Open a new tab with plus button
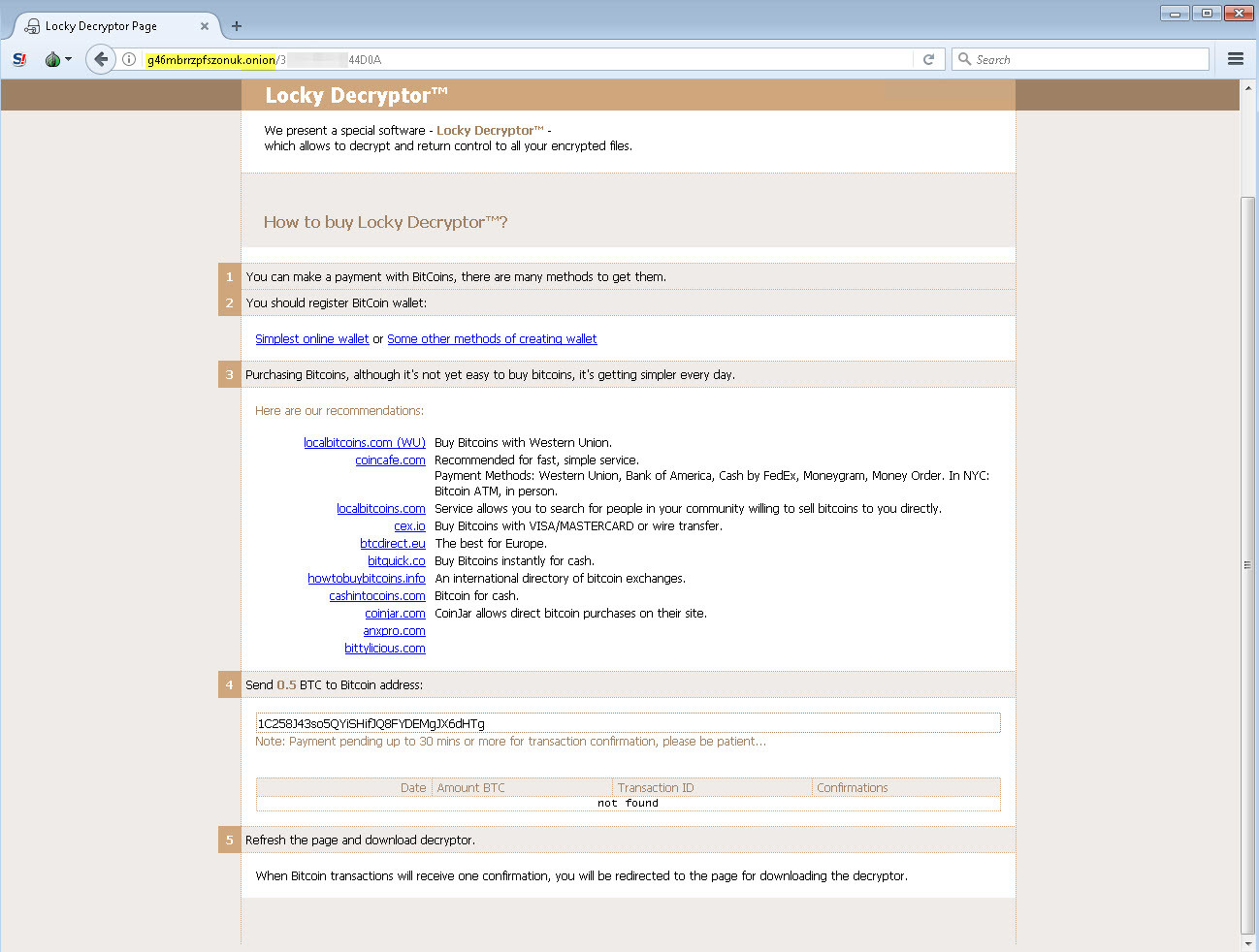 click(237, 26)
